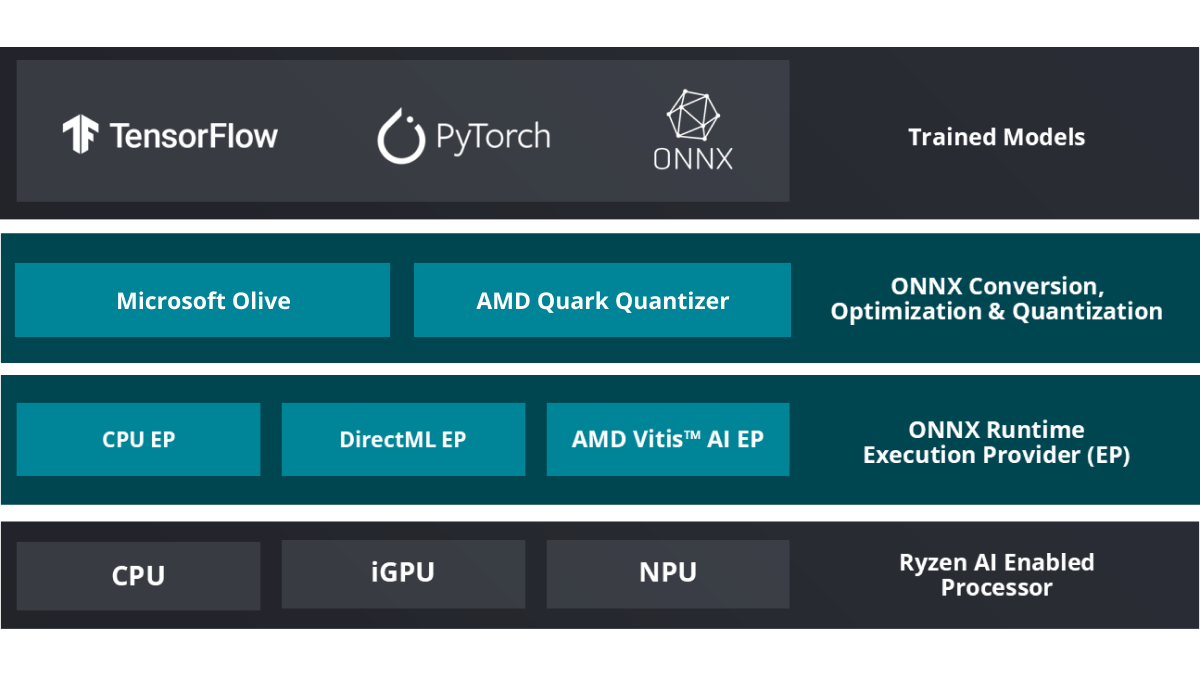
Task: Select the CPU hardware block
Action: (138, 575)
